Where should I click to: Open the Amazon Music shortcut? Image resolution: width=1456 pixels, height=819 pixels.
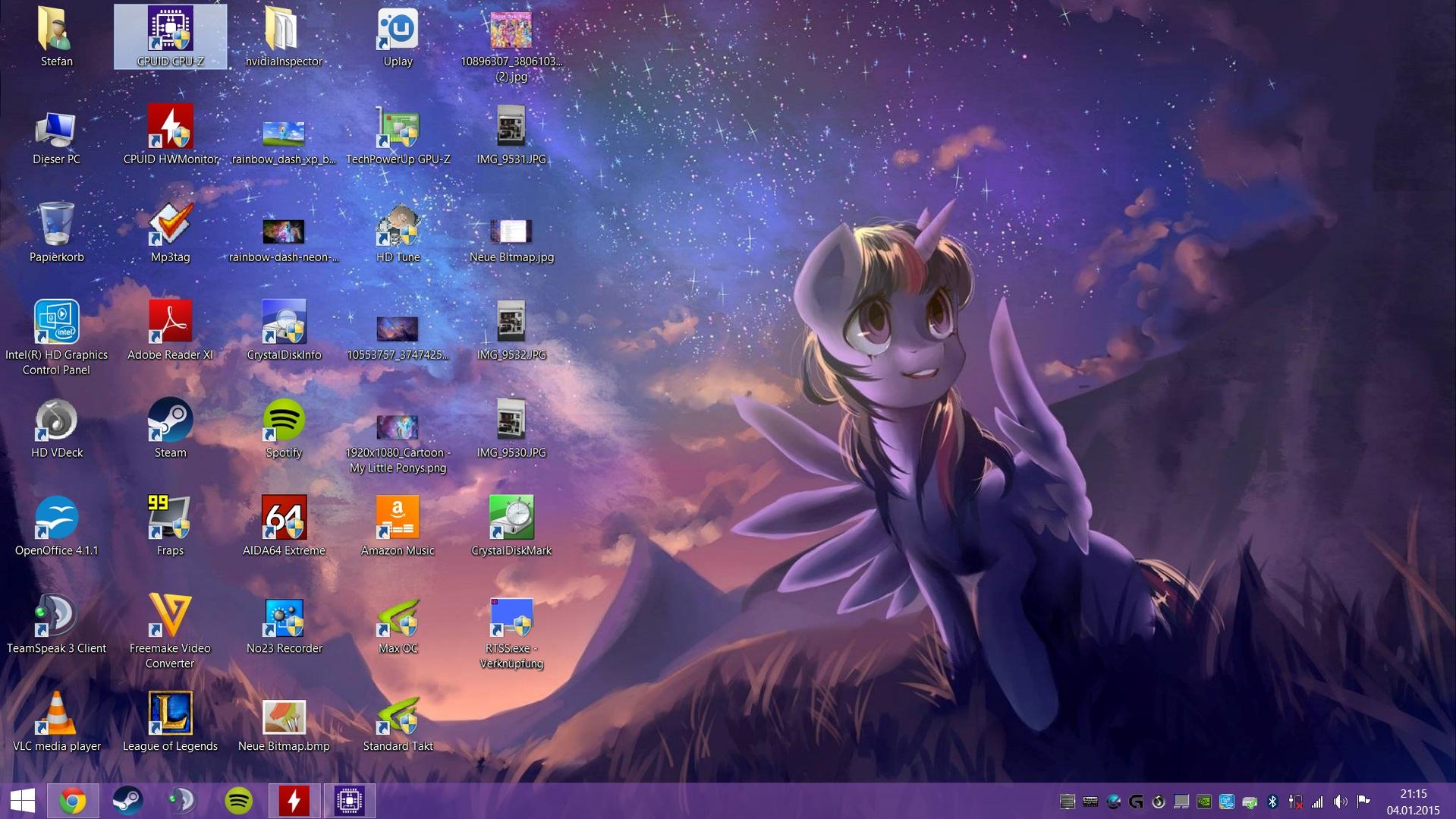coord(398,528)
